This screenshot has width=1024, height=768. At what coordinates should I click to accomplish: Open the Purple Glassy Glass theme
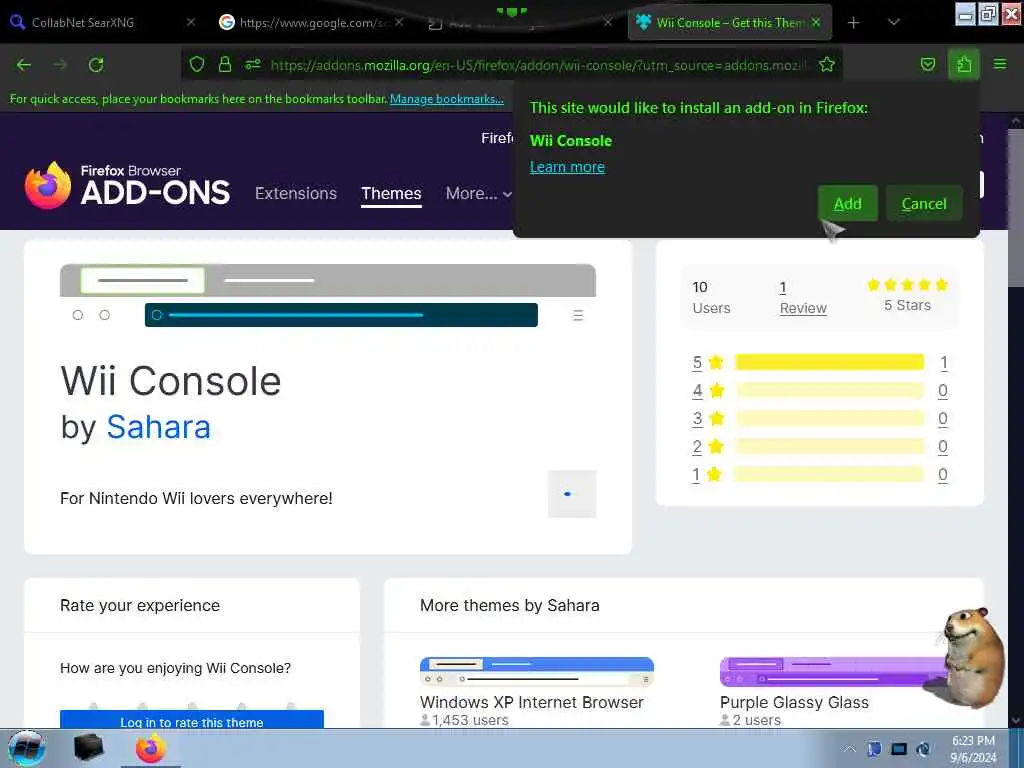pos(794,703)
